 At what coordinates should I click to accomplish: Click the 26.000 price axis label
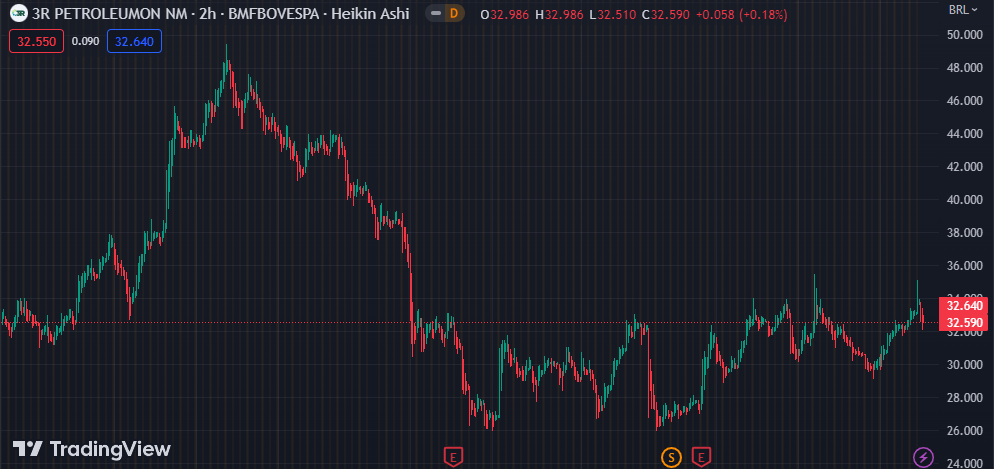click(965, 430)
